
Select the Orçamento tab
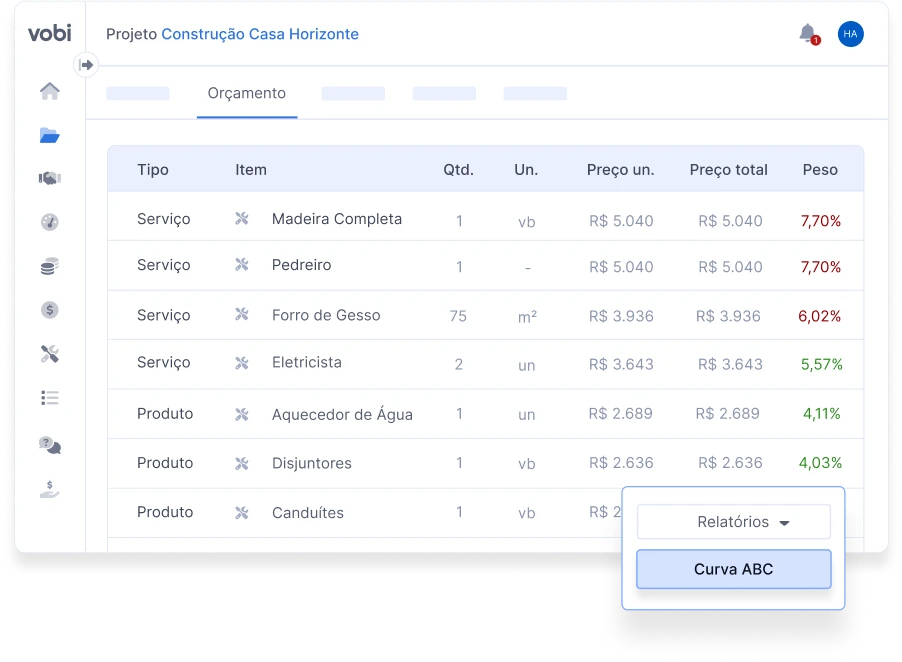(247, 93)
